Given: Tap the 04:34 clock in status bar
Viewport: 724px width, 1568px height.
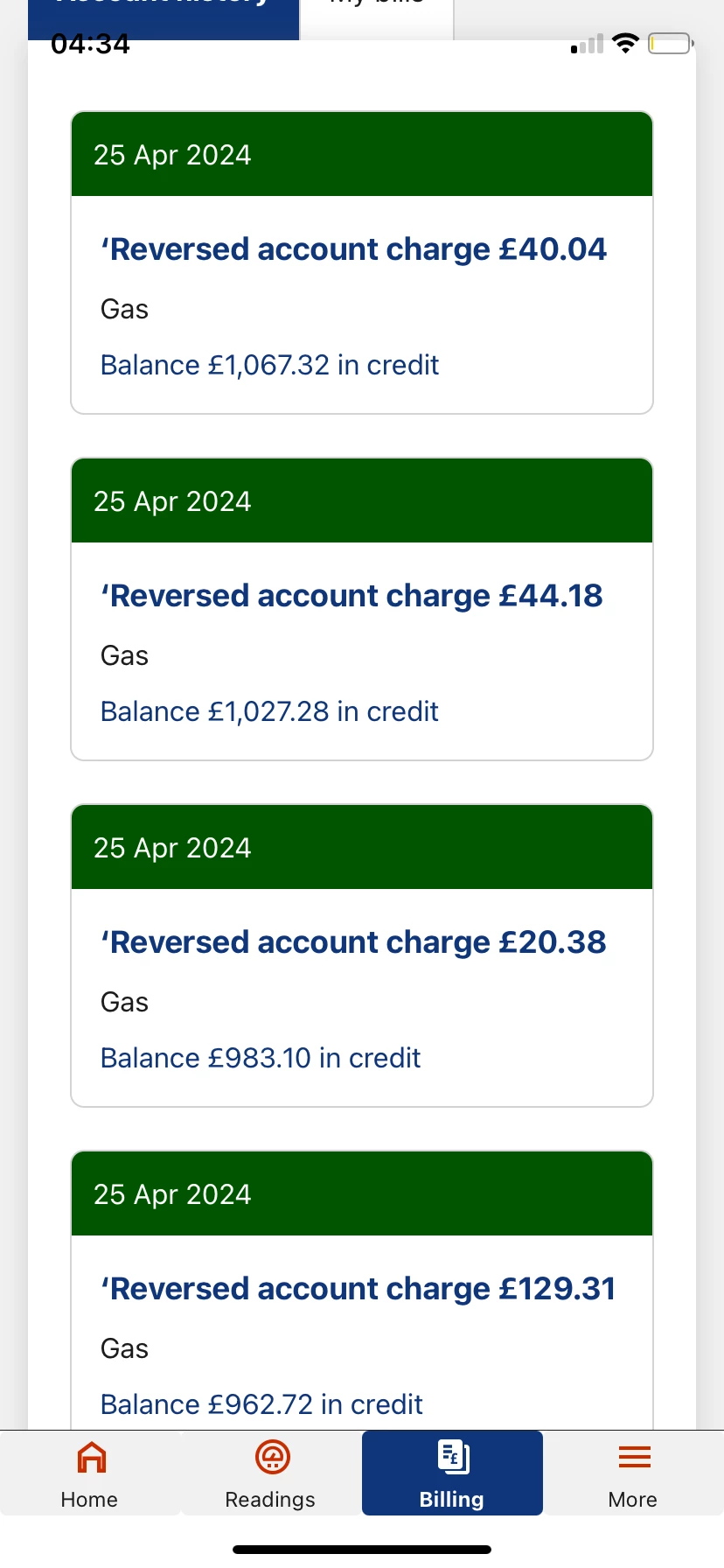Looking at the screenshot, I should (90, 44).
